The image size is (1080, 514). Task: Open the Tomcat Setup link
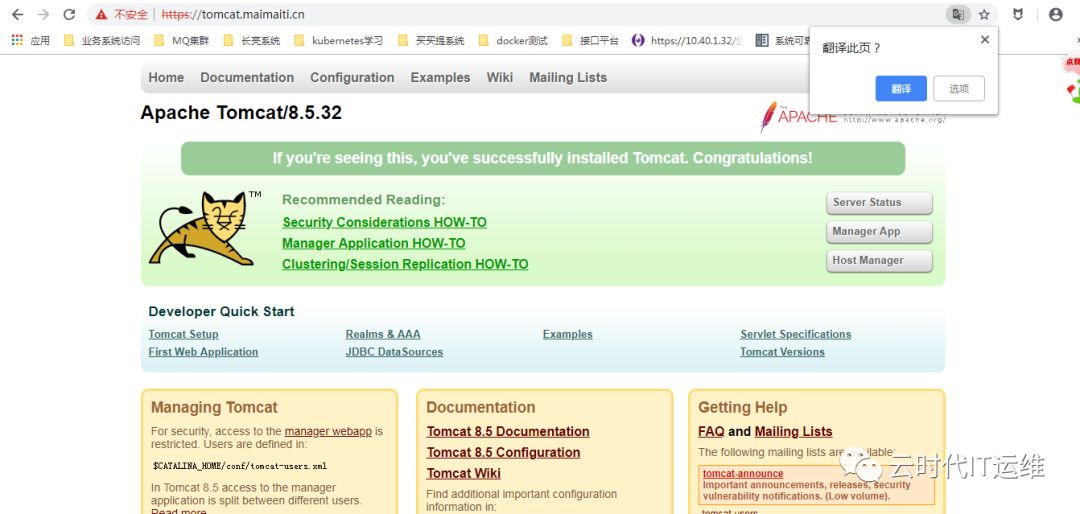(183, 334)
